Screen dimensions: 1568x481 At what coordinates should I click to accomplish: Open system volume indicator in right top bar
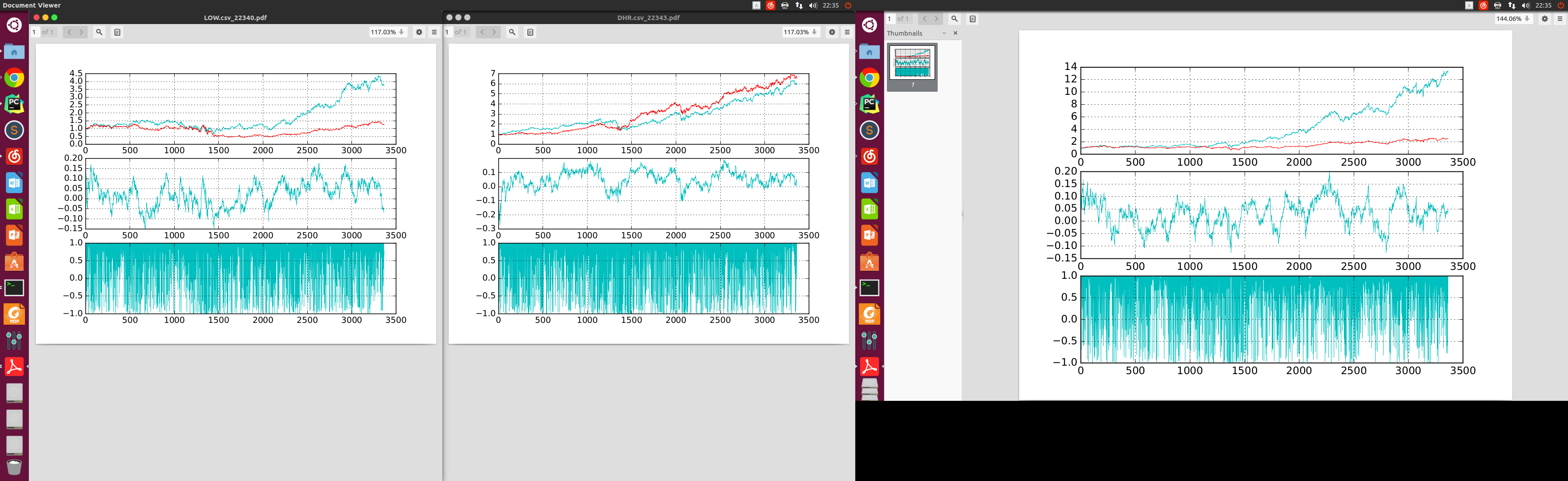pos(1525,5)
